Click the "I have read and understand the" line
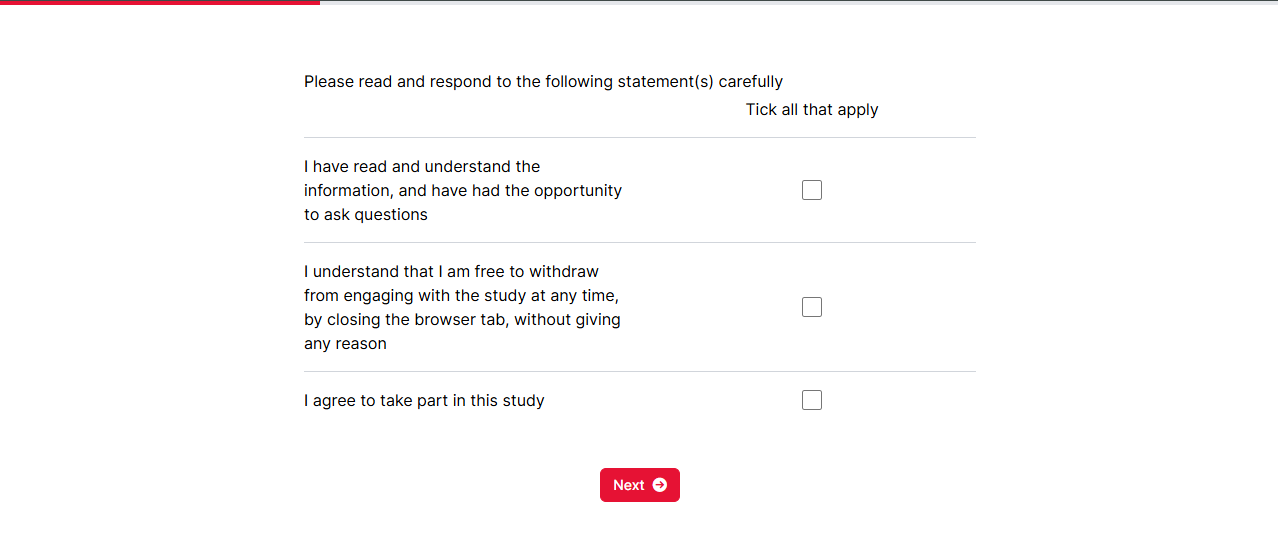This screenshot has height=540, width=1278. click(x=422, y=166)
